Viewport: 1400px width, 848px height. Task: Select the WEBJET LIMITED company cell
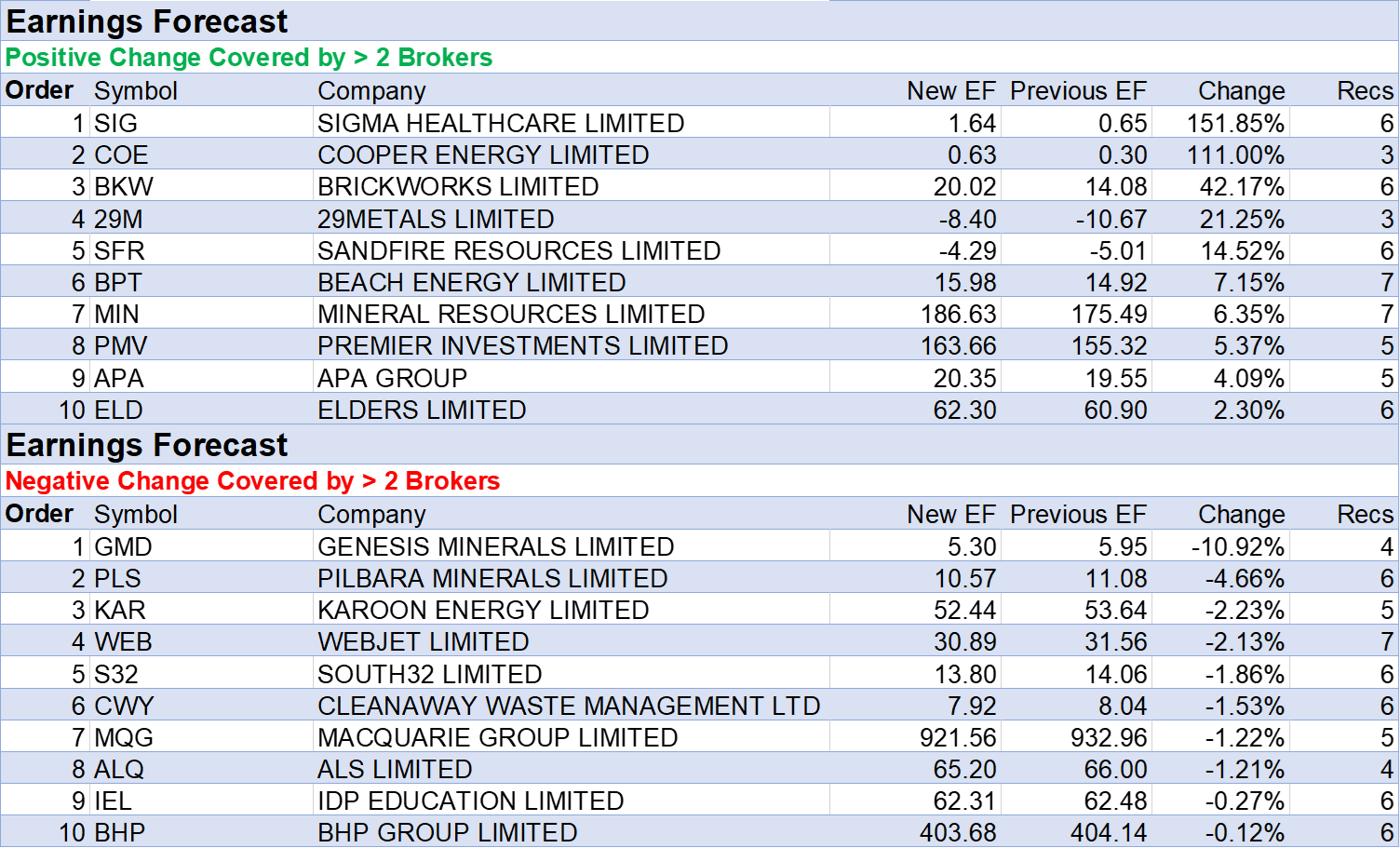[x=424, y=641]
